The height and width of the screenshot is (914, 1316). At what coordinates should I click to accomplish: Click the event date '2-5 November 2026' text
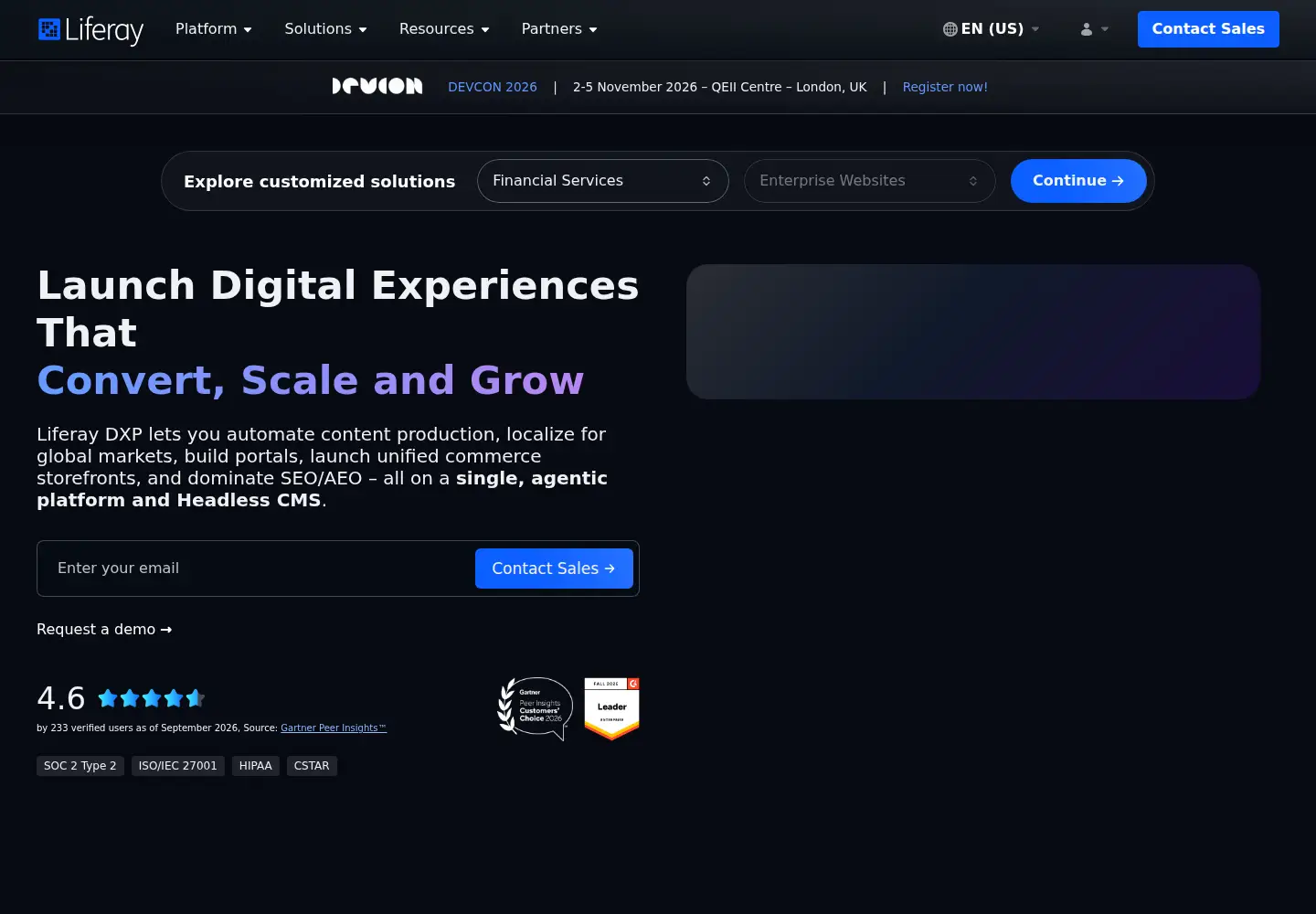[635, 87]
